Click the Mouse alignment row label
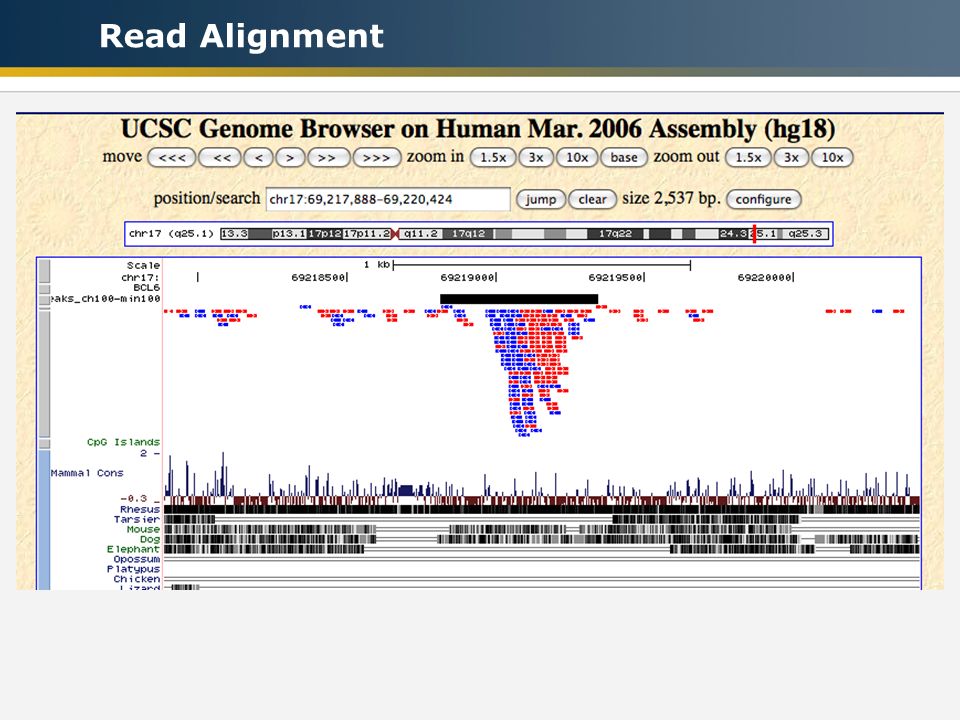960x720 pixels. [x=143, y=529]
